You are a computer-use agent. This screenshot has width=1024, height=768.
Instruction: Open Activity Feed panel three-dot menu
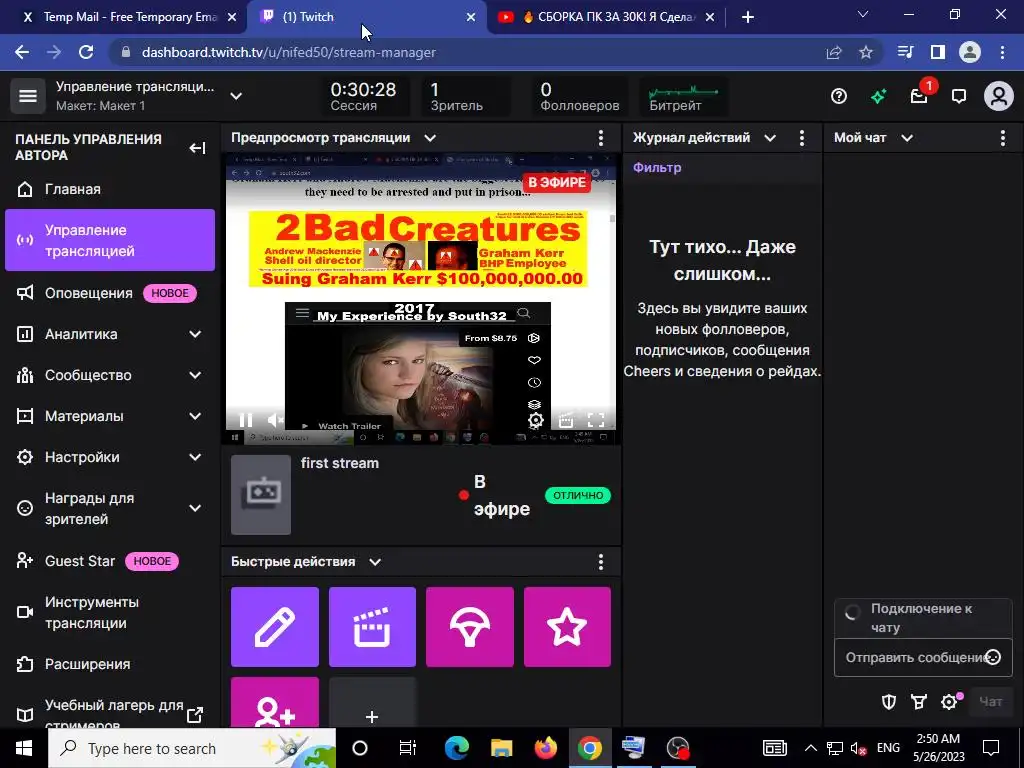click(802, 138)
